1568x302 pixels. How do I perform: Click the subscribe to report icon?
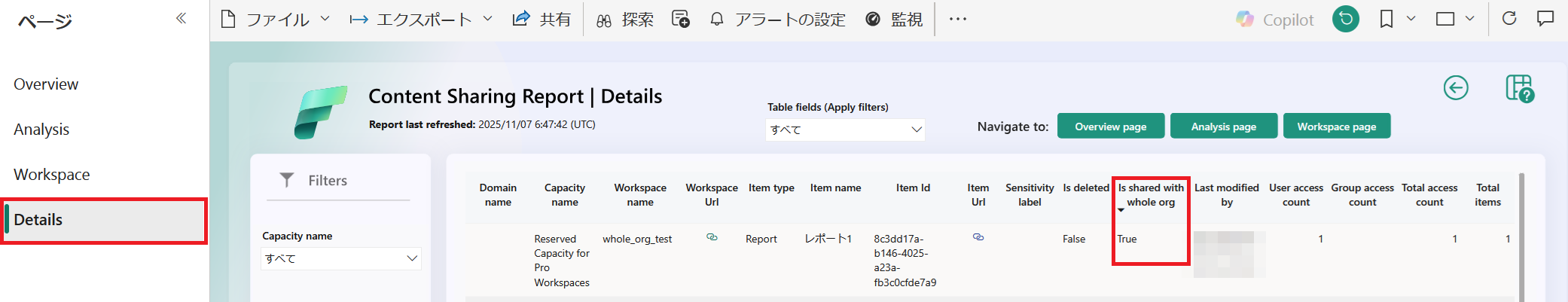point(680,19)
